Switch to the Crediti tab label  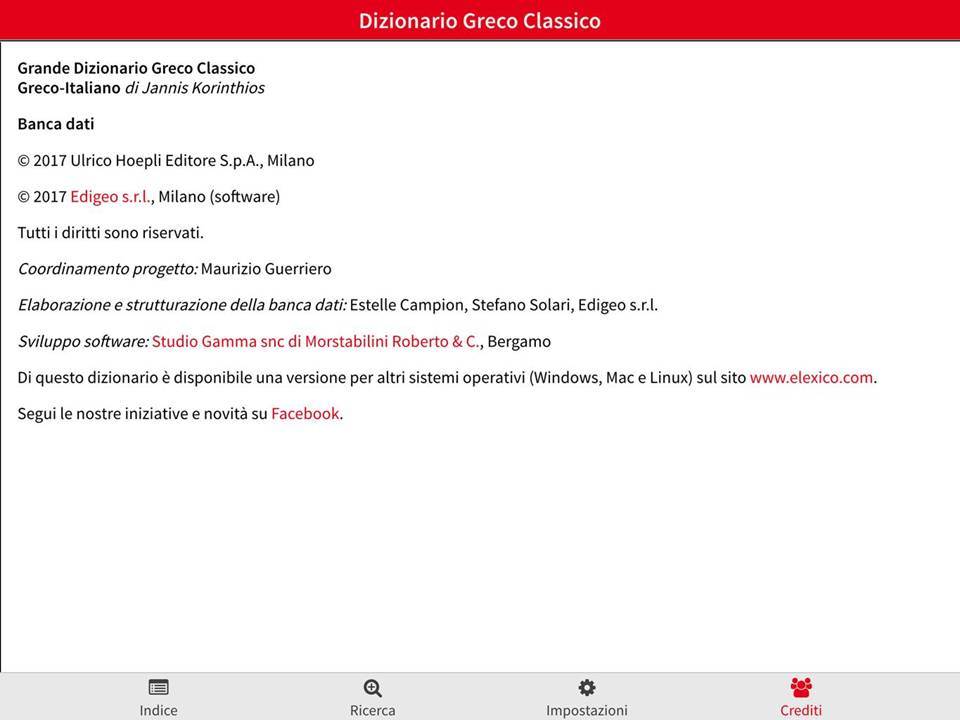point(801,710)
